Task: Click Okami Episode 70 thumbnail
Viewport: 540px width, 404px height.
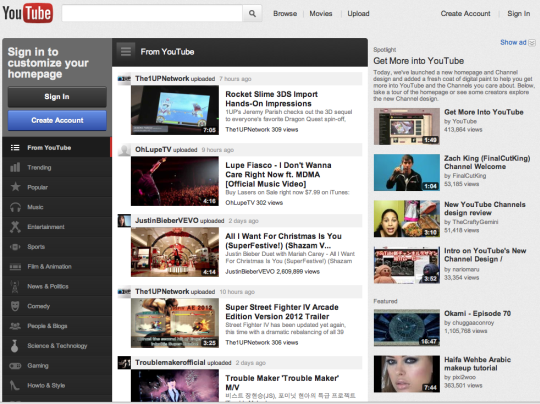Action: 407,328
